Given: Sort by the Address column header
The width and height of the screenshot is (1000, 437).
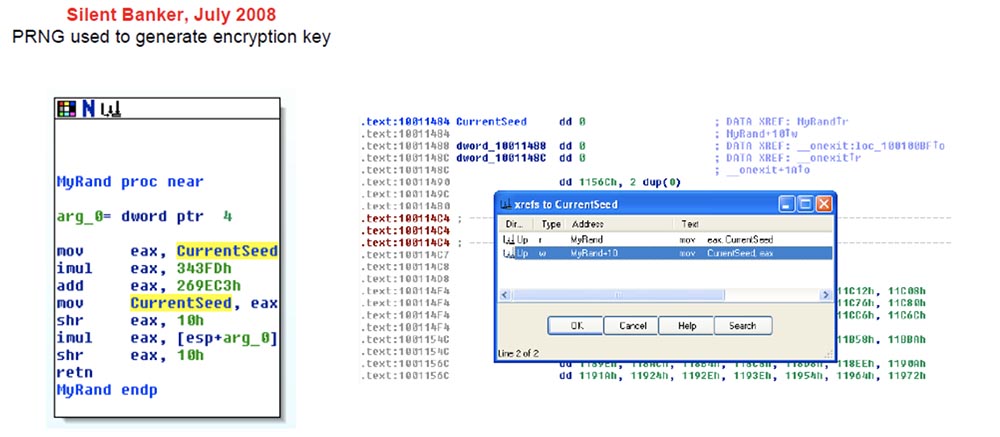Looking at the screenshot, I should click(x=621, y=225).
